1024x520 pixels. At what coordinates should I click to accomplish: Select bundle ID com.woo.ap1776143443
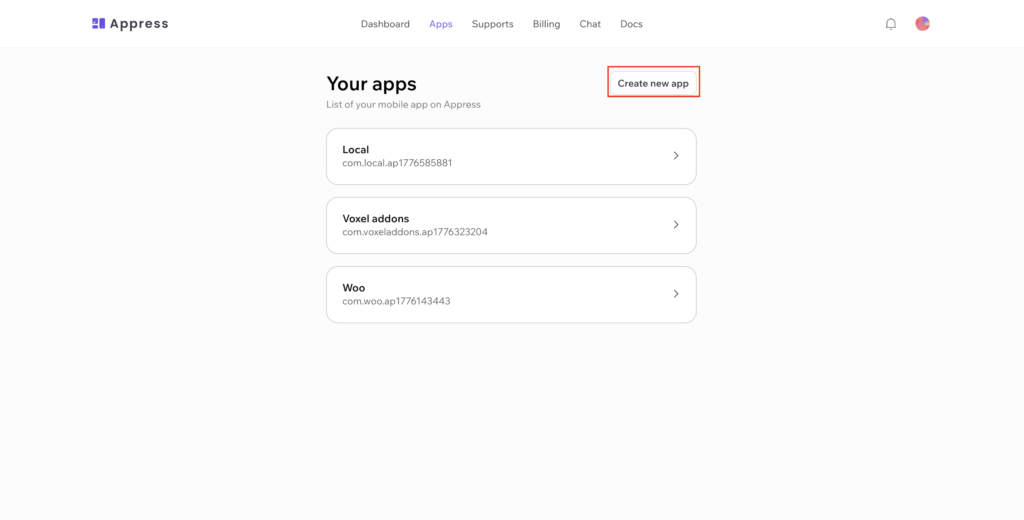tap(396, 301)
